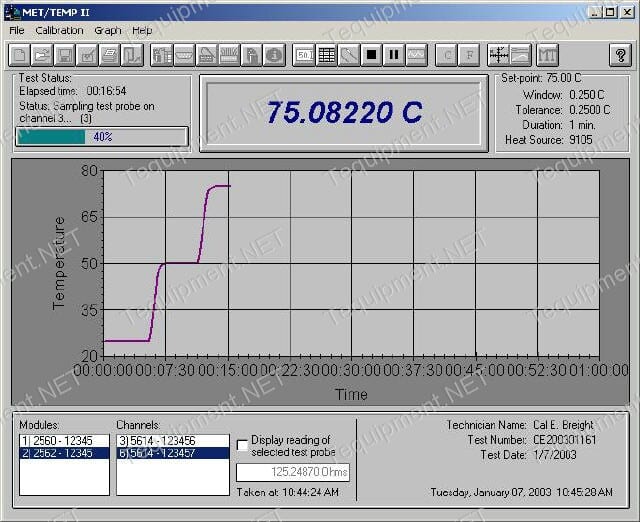The width and height of the screenshot is (640, 522).
Task: Click the print toolbar icon
Action: click(x=109, y=54)
